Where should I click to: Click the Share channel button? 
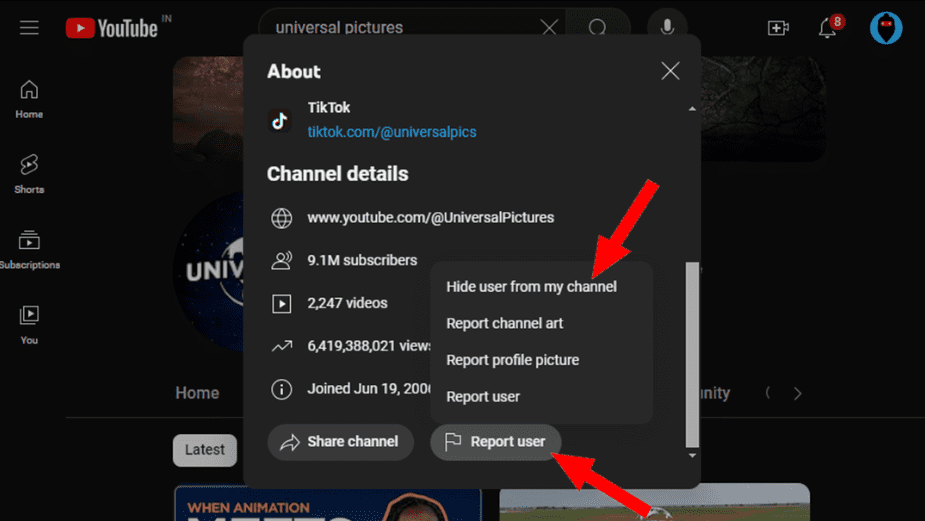340,442
